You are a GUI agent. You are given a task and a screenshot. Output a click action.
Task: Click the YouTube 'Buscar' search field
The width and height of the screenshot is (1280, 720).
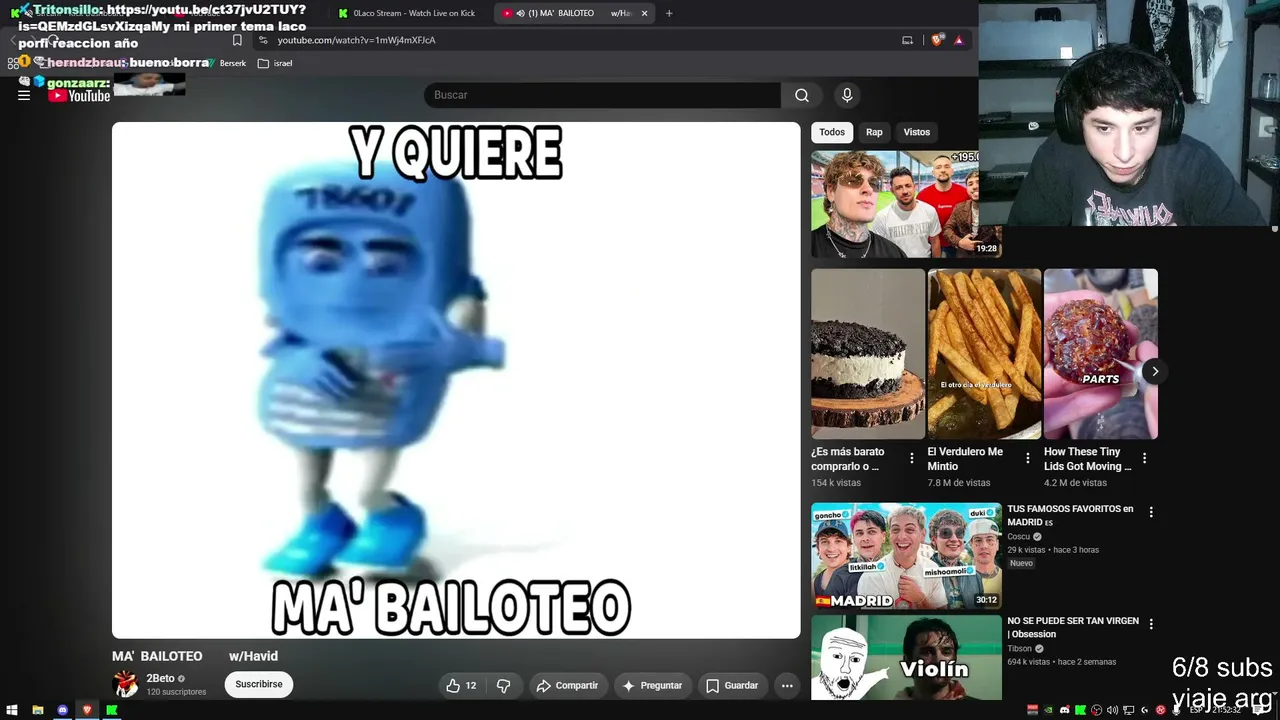pos(602,95)
